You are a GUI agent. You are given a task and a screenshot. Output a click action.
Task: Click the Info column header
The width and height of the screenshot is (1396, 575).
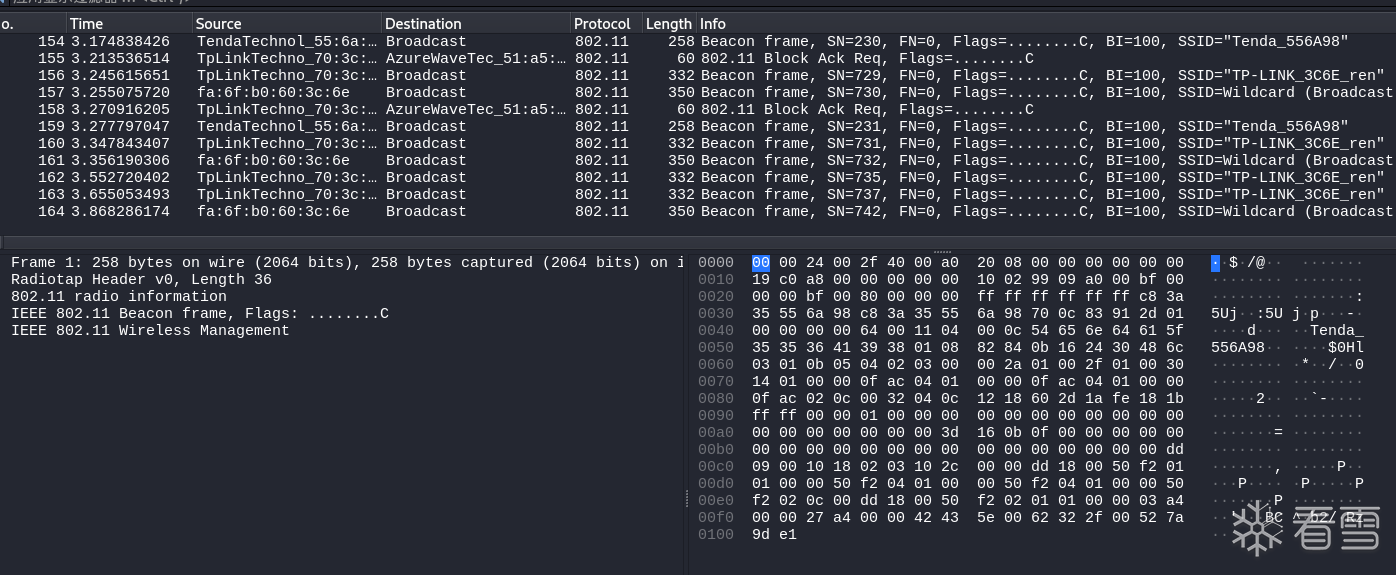(x=713, y=23)
